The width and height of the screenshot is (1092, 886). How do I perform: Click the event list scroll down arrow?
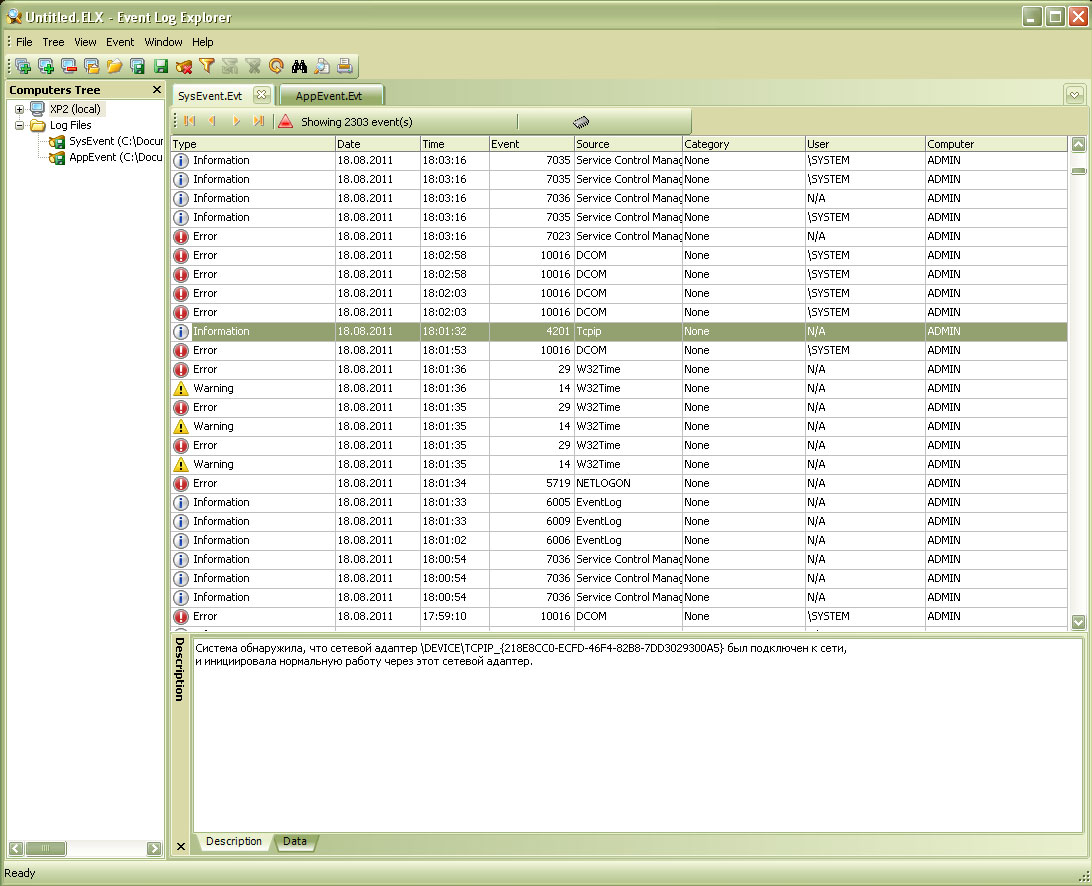tap(1078, 622)
